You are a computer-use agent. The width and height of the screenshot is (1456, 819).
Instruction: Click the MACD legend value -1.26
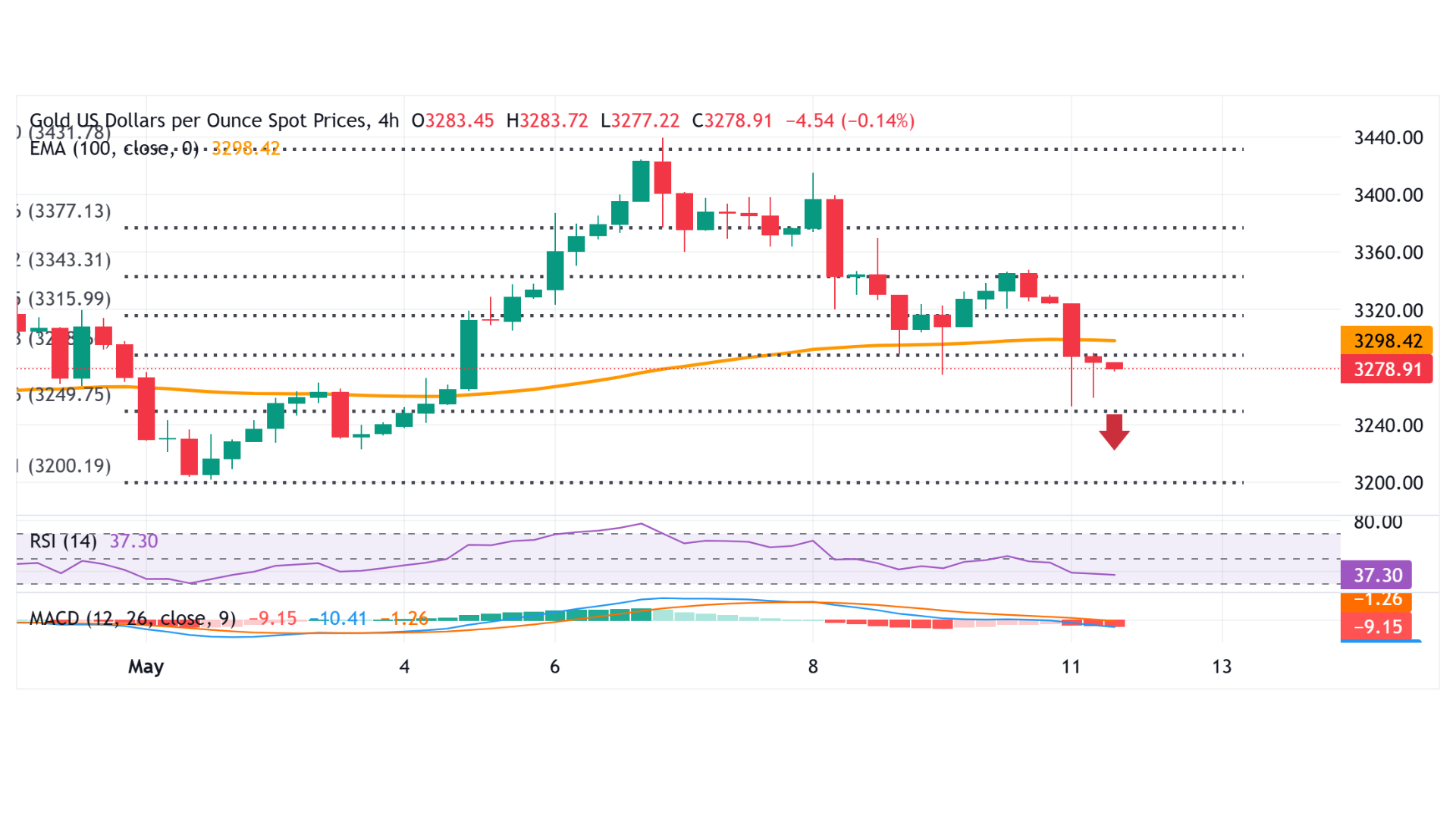404,619
